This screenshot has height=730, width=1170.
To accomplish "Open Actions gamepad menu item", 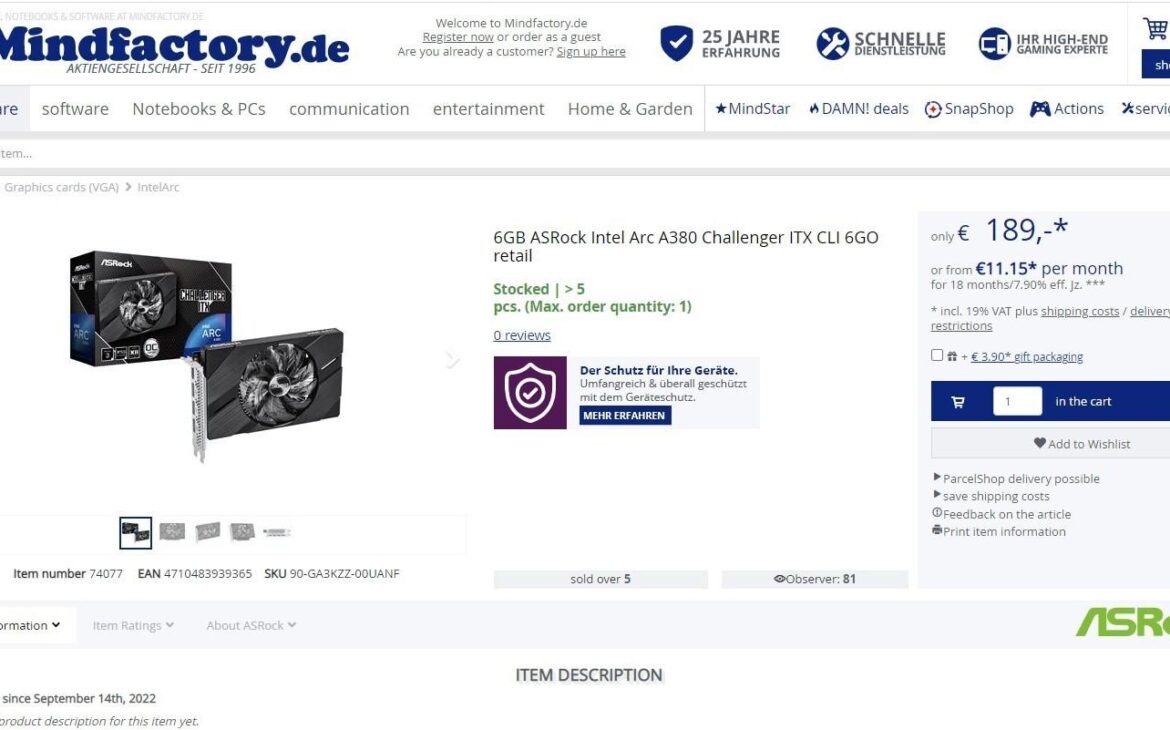I will coord(1066,109).
